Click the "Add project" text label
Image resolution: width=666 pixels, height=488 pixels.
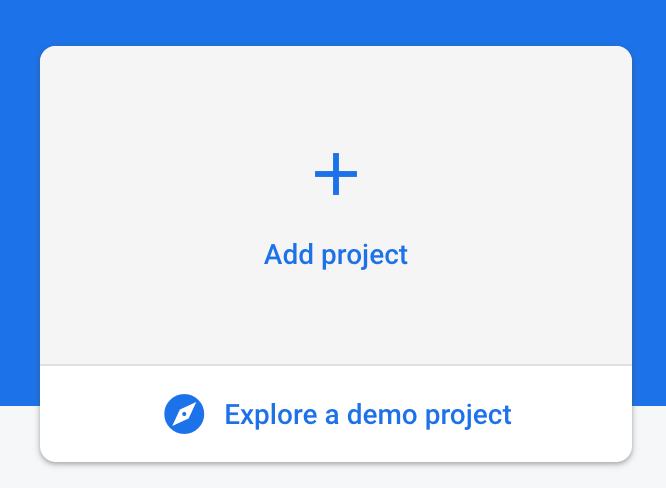[x=336, y=254]
